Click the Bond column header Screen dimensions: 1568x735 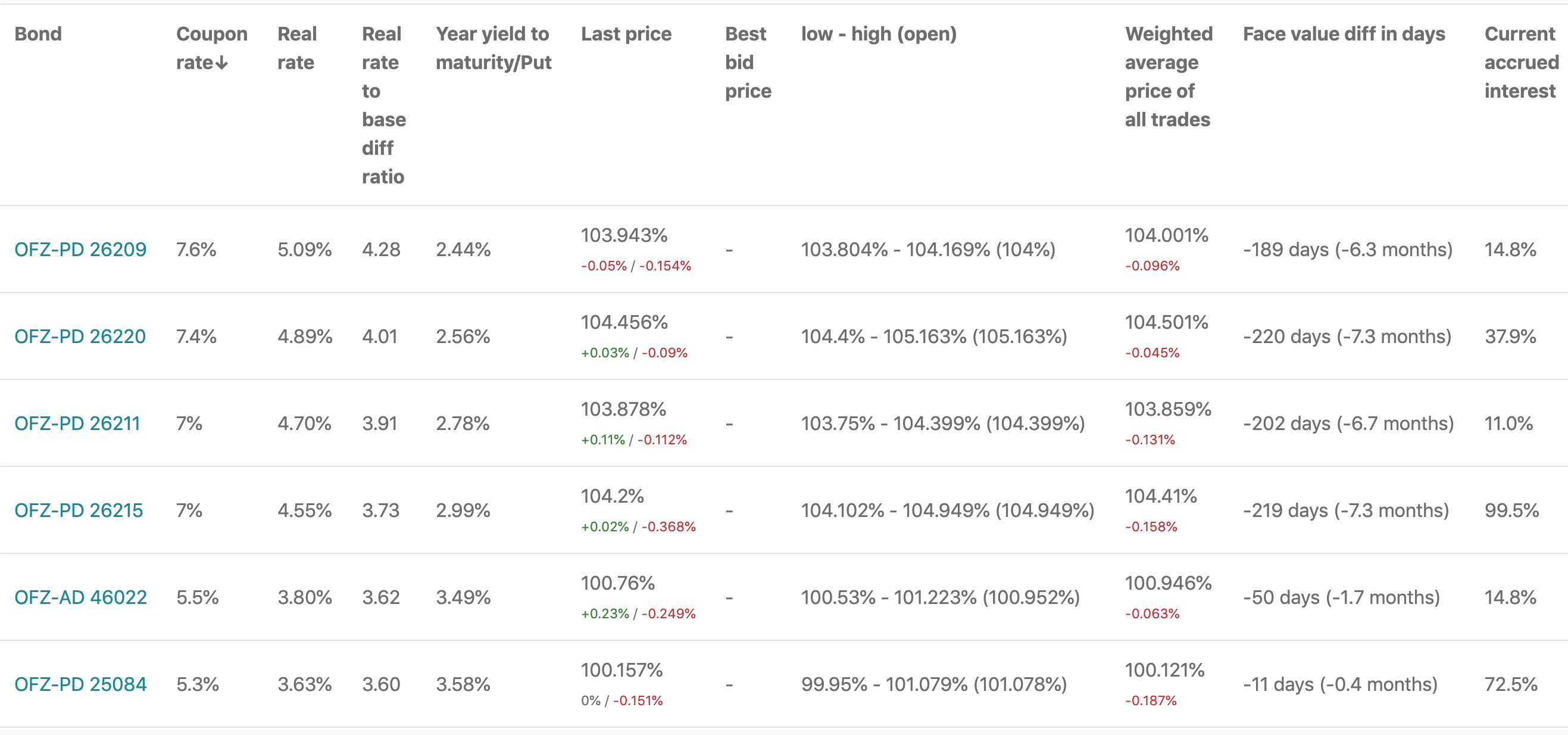(39, 34)
